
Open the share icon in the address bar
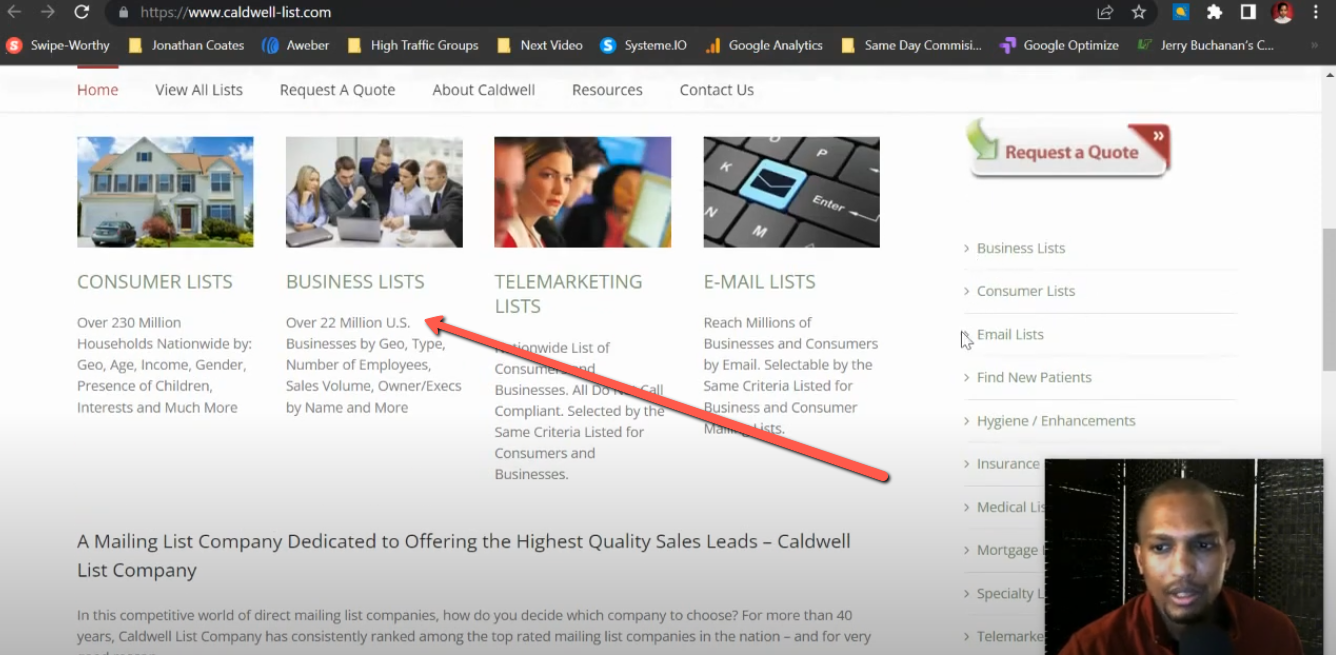1104,14
